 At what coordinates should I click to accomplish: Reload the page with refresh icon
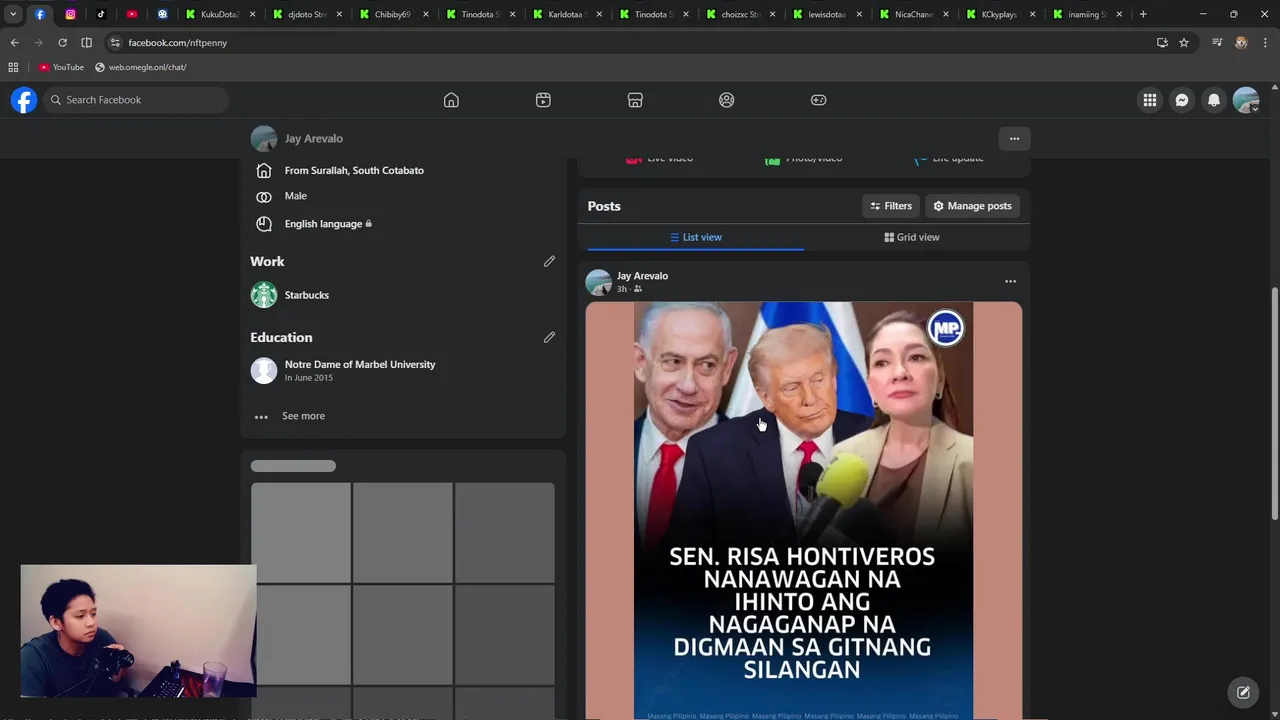pos(62,43)
